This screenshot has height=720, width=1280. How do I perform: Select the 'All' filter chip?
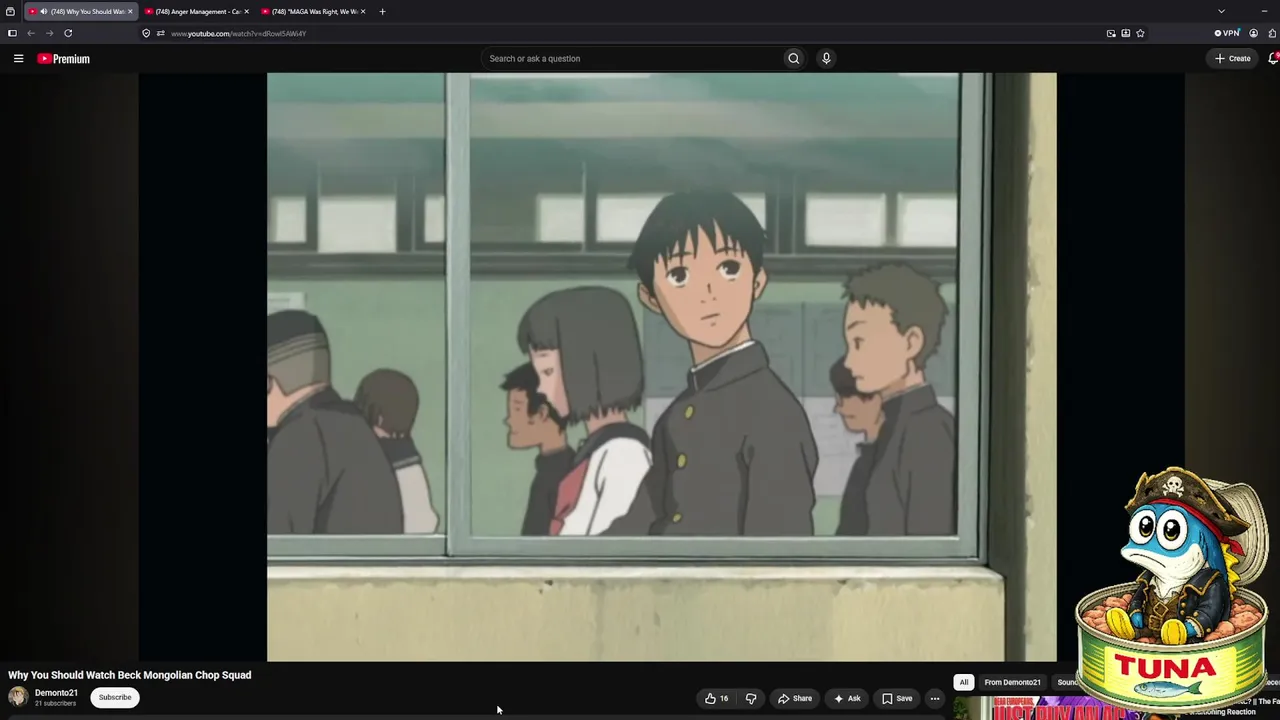pyautogui.click(x=964, y=682)
